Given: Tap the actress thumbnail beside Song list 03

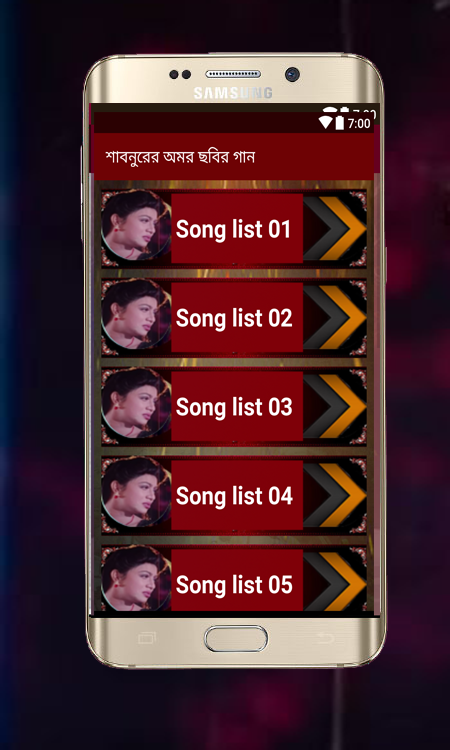Looking at the screenshot, I should click(x=136, y=403).
